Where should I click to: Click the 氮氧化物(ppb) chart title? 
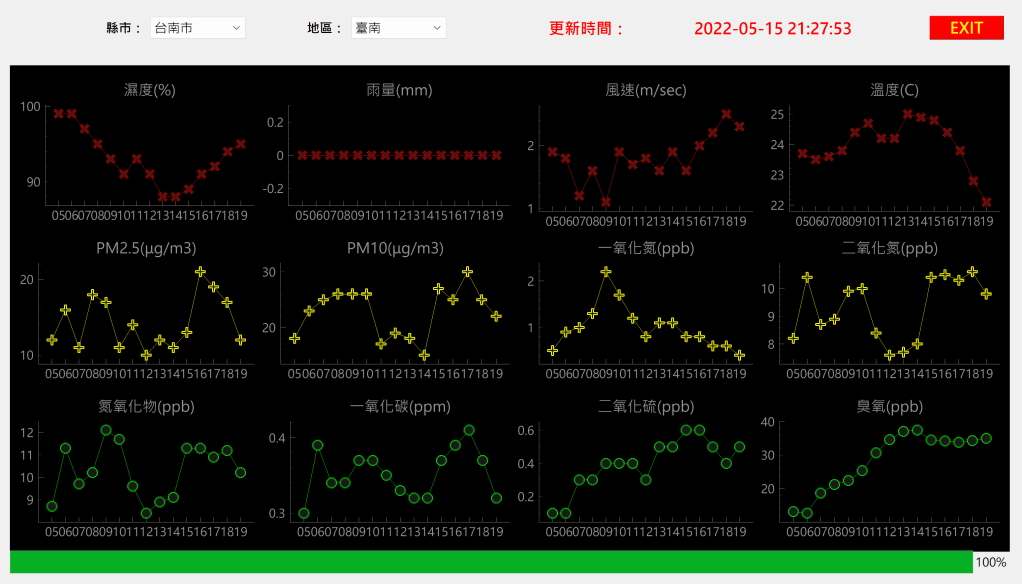pyautogui.click(x=146, y=407)
